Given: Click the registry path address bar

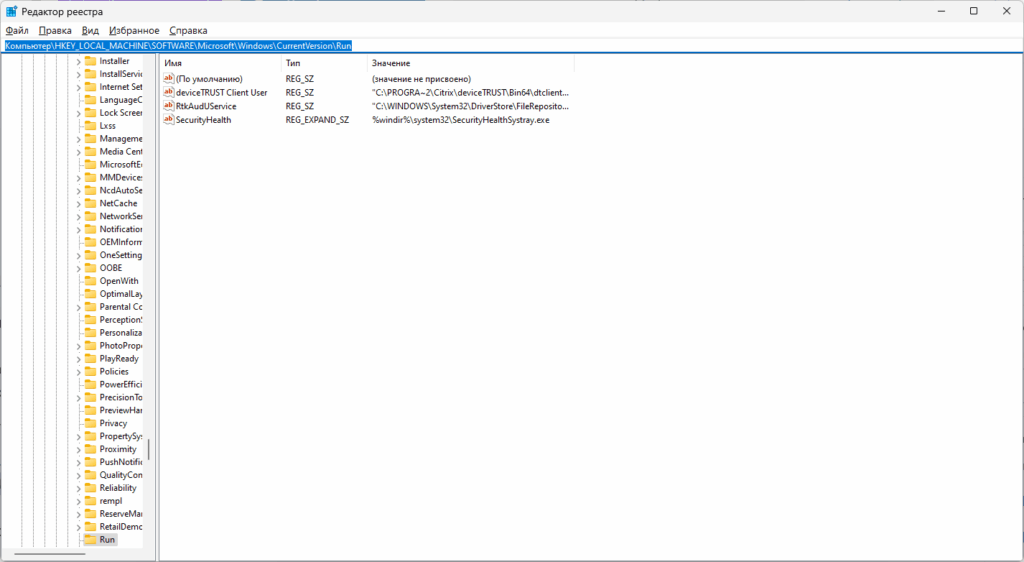Looking at the screenshot, I should 512,46.
